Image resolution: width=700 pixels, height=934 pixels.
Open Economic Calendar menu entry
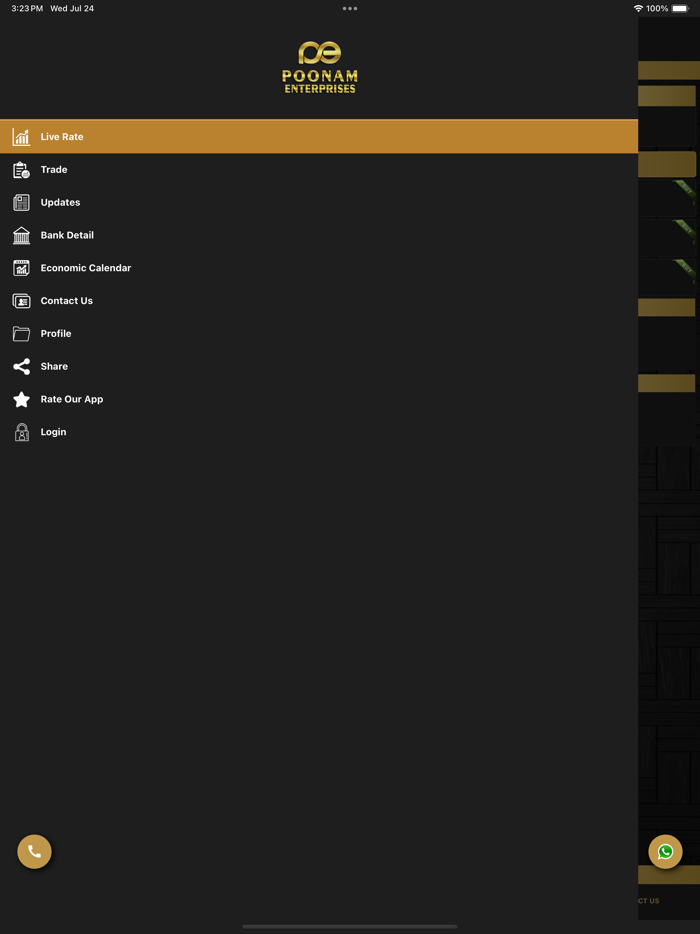pyautogui.click(x=319, y=268)
